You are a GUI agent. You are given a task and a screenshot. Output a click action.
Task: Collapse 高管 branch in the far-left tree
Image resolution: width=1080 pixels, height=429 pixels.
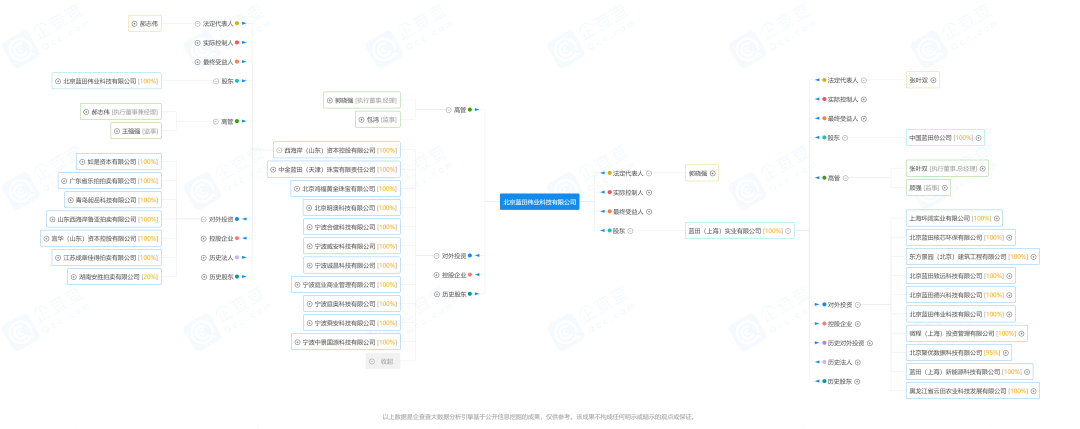215,121
